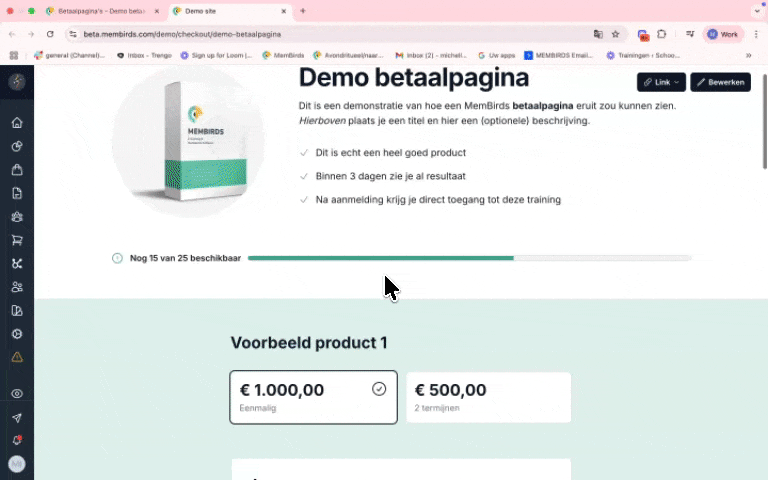Open the shopping bag products icon

pos(17,169)
